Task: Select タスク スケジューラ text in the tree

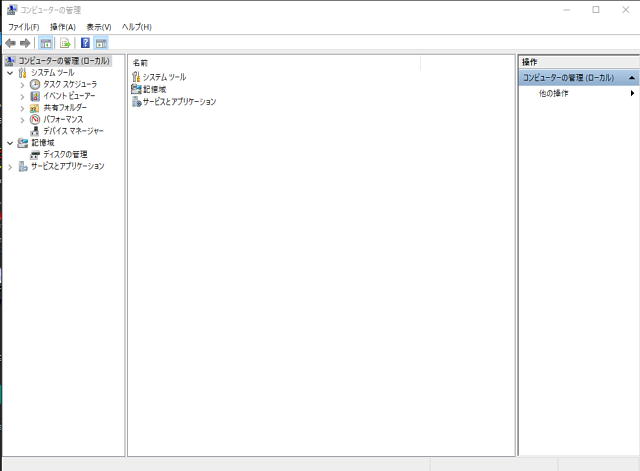Action: click(70, 84)
